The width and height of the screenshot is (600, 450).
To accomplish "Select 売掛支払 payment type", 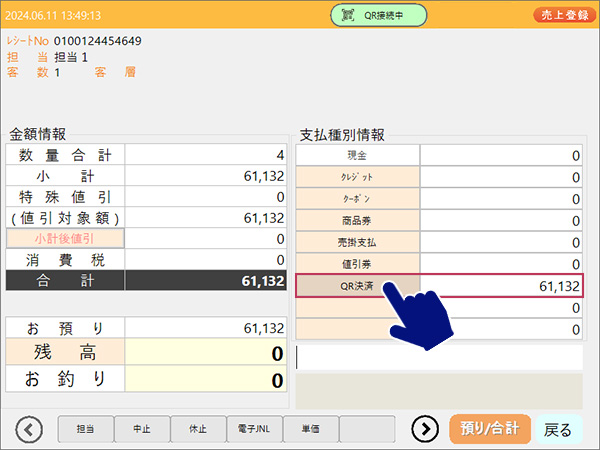I will 357,243.
